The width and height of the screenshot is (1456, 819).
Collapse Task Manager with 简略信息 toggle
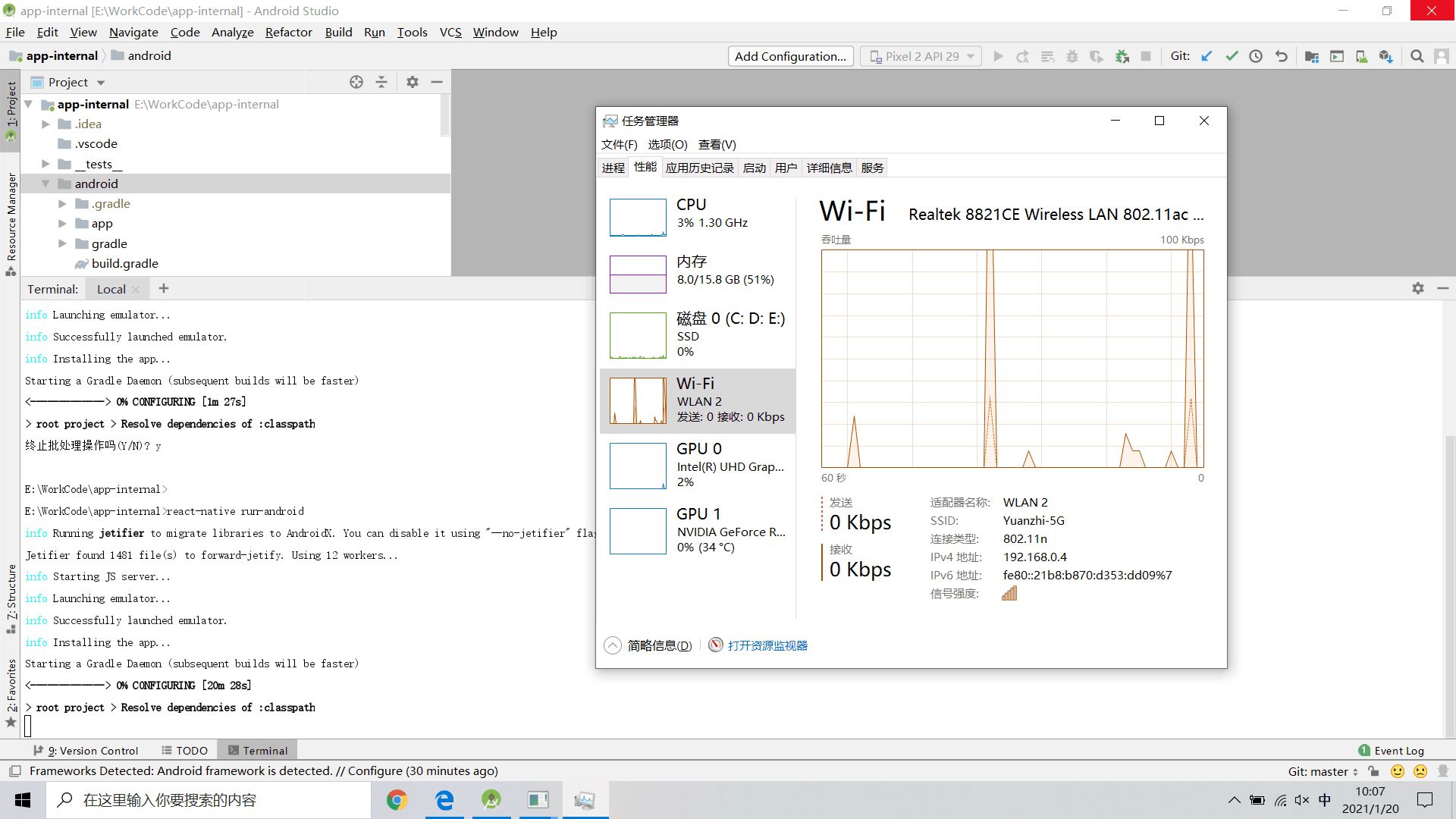pos(649,645)
